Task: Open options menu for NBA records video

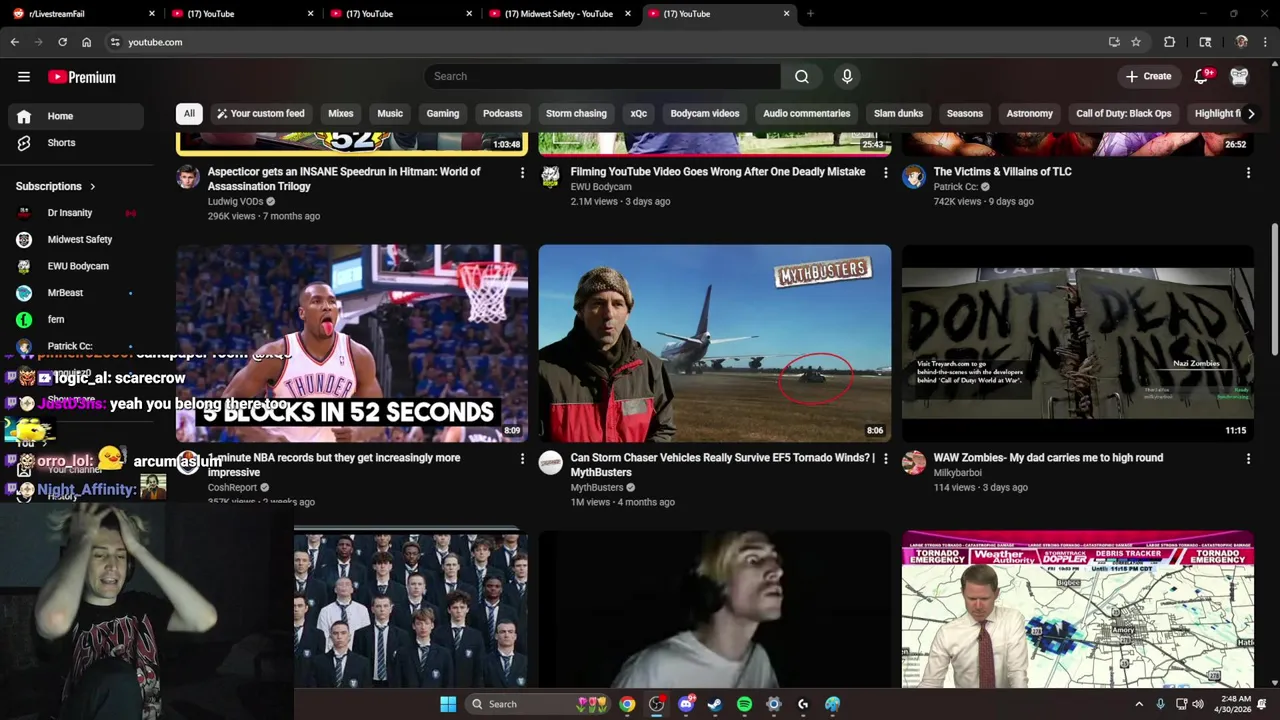Action: tap(522, 459)
